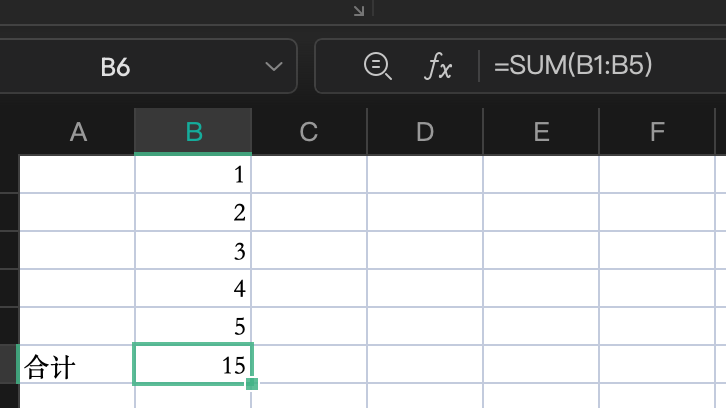Viewport: 726px width, 408px height.
Task: Click the green fill handle of B6
Action: click(x=251, y=383)
